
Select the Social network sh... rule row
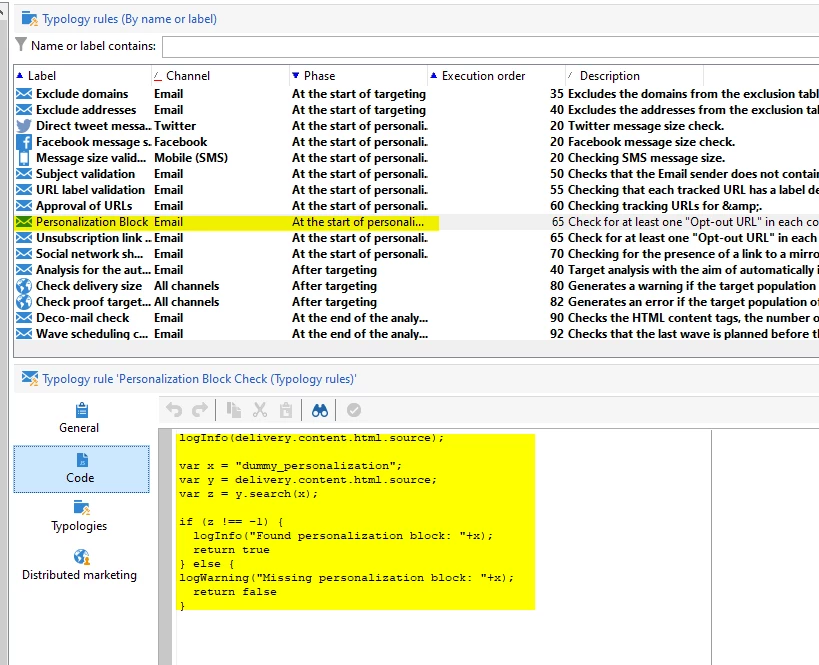[x=416, y=254]
